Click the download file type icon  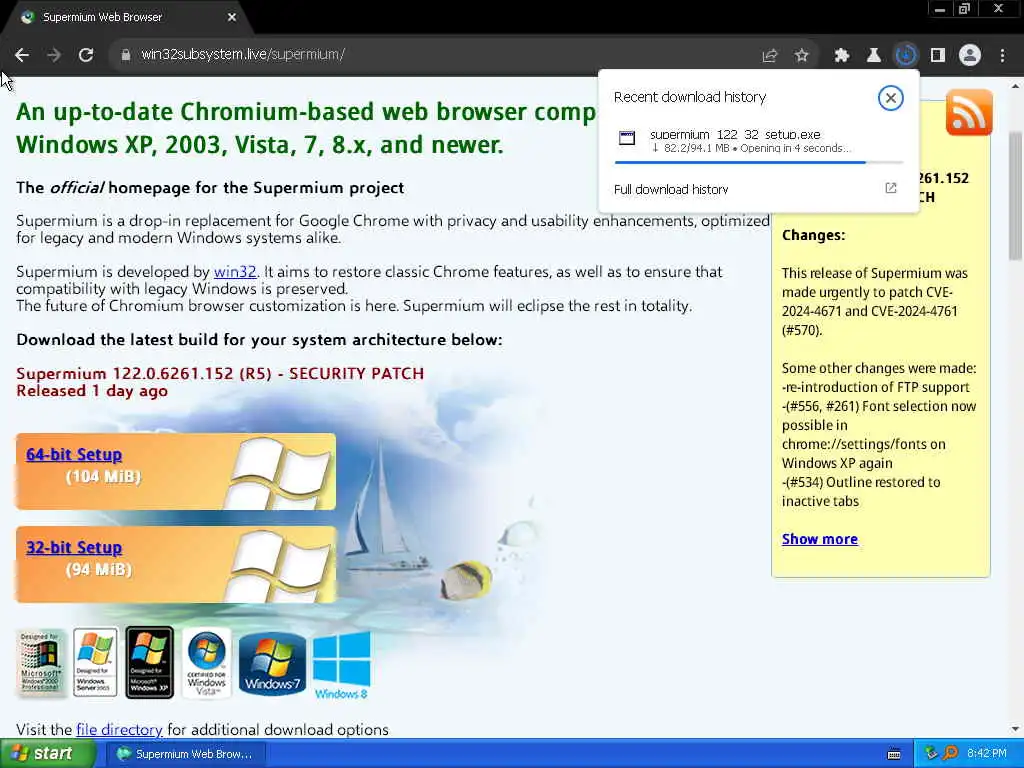click(x=627, y=137)
